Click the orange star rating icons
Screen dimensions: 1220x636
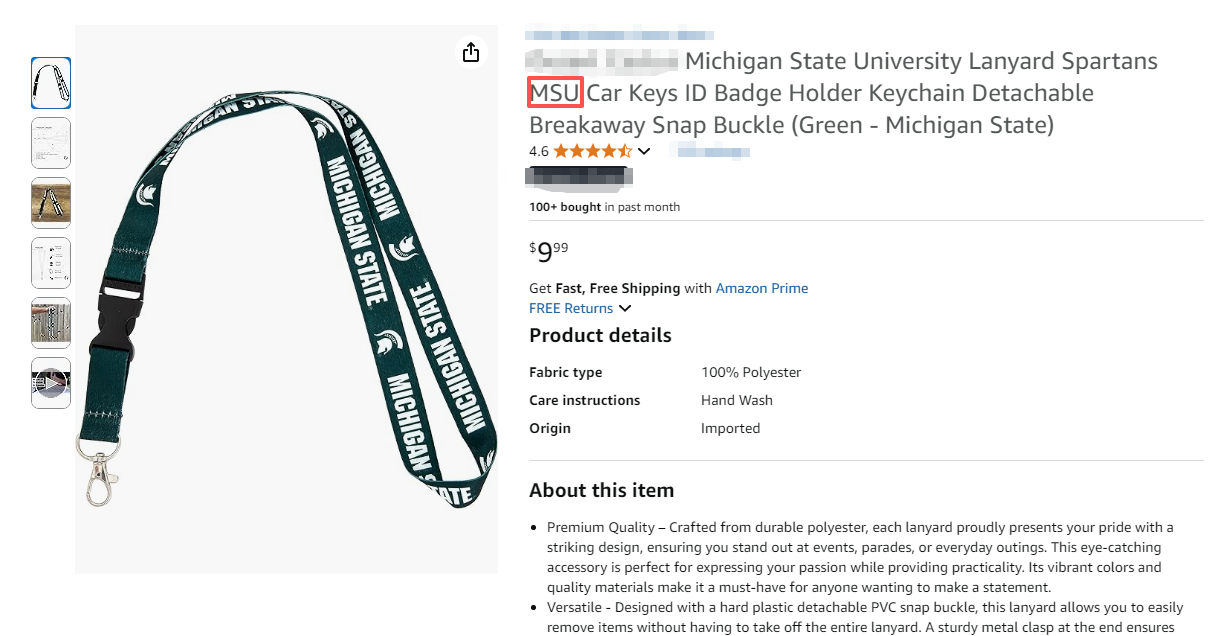pyautogui.click(x=592, y=151)
